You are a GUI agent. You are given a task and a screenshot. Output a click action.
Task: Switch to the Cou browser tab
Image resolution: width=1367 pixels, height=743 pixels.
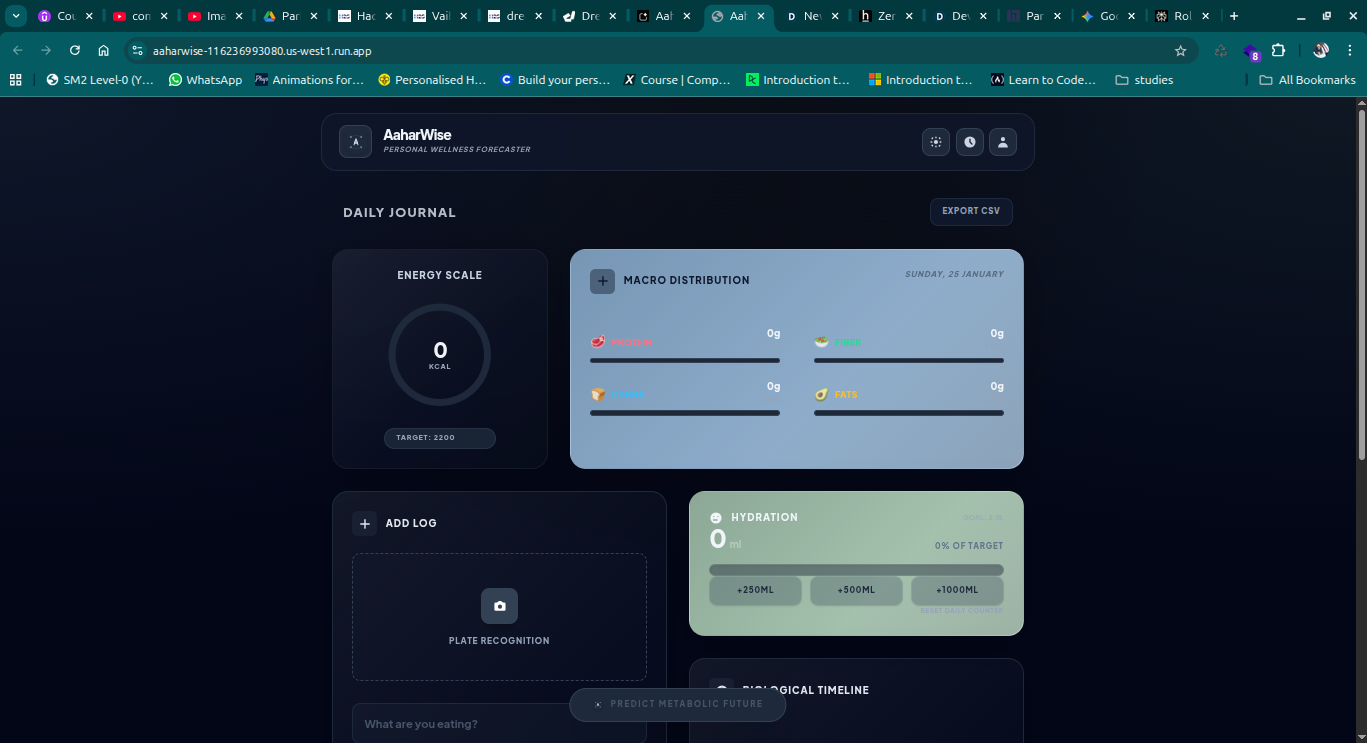click(x=66, y=16)
